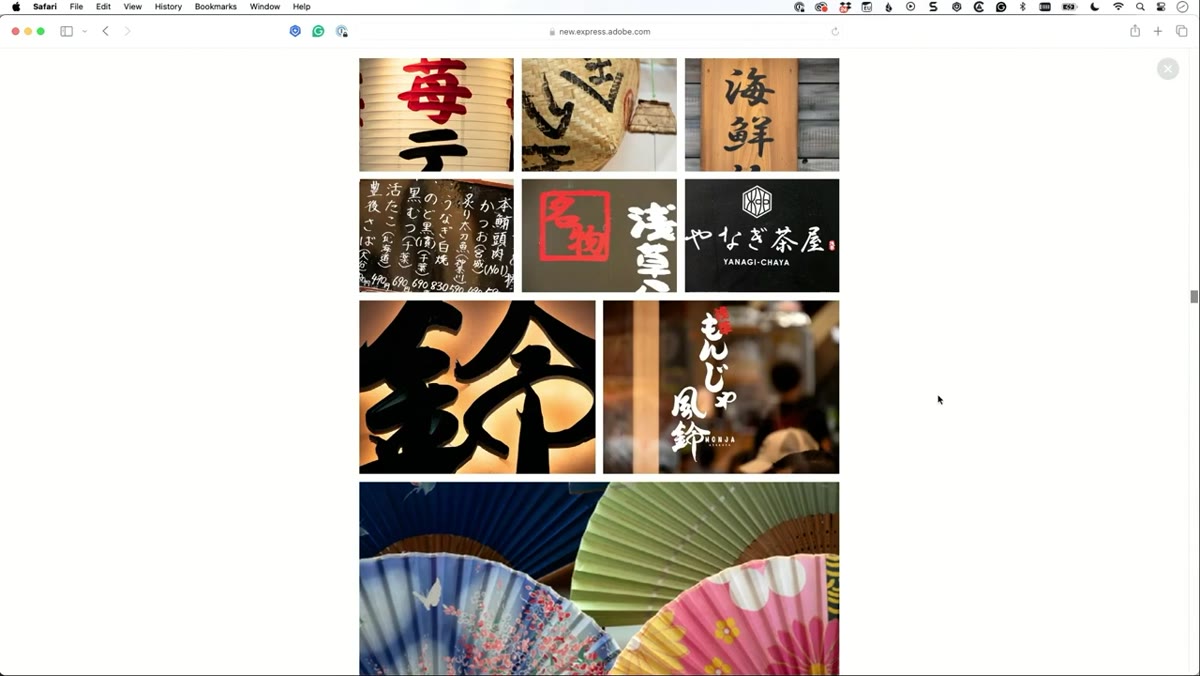Close the gallery with the X button
The image size is (1200, 676).
(x=1168, y=69)
